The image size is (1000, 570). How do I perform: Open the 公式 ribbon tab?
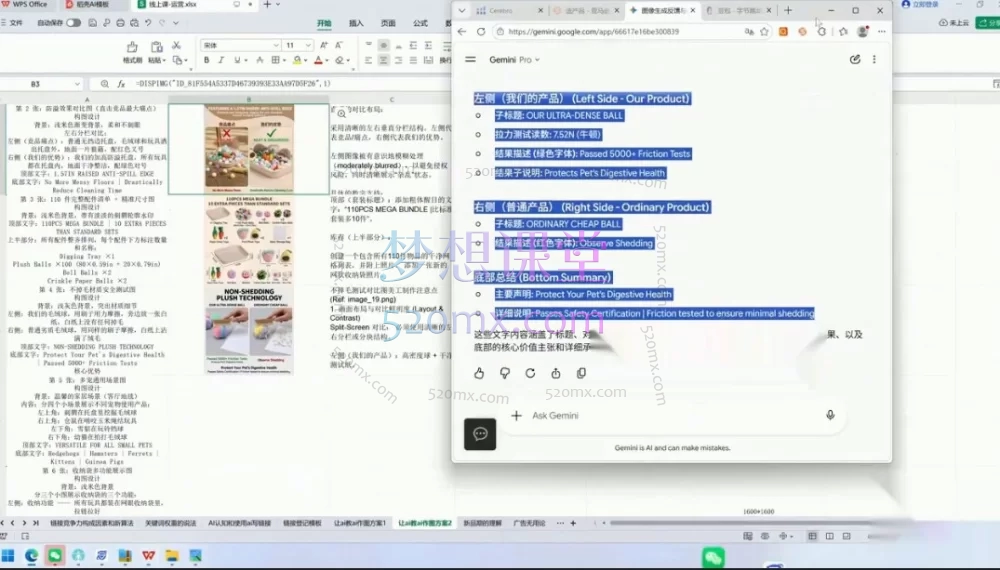[x=420, y=23]
